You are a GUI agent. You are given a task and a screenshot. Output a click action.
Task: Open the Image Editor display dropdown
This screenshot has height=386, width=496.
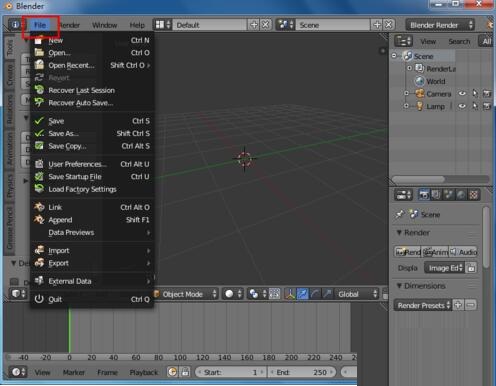(x=444, y=268)
